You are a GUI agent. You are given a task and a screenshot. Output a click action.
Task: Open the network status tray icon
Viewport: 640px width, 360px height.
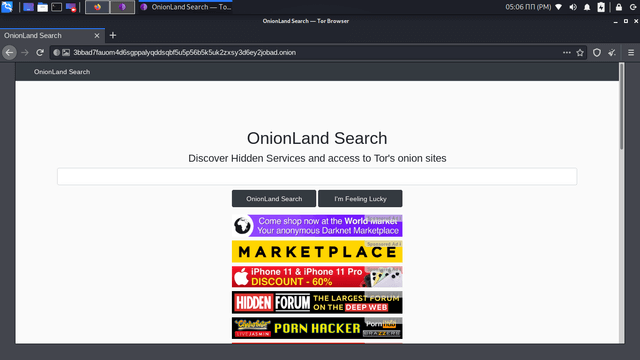pos(559,7)
